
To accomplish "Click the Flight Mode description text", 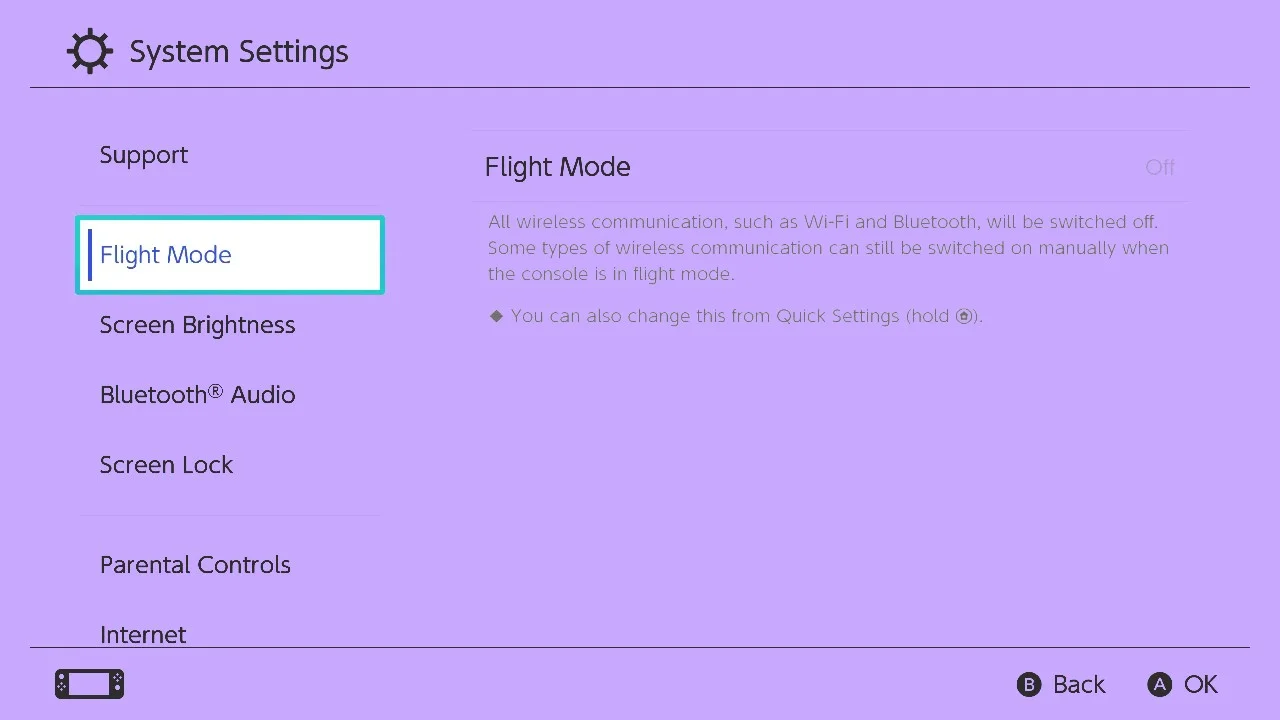I will [828, 248].
